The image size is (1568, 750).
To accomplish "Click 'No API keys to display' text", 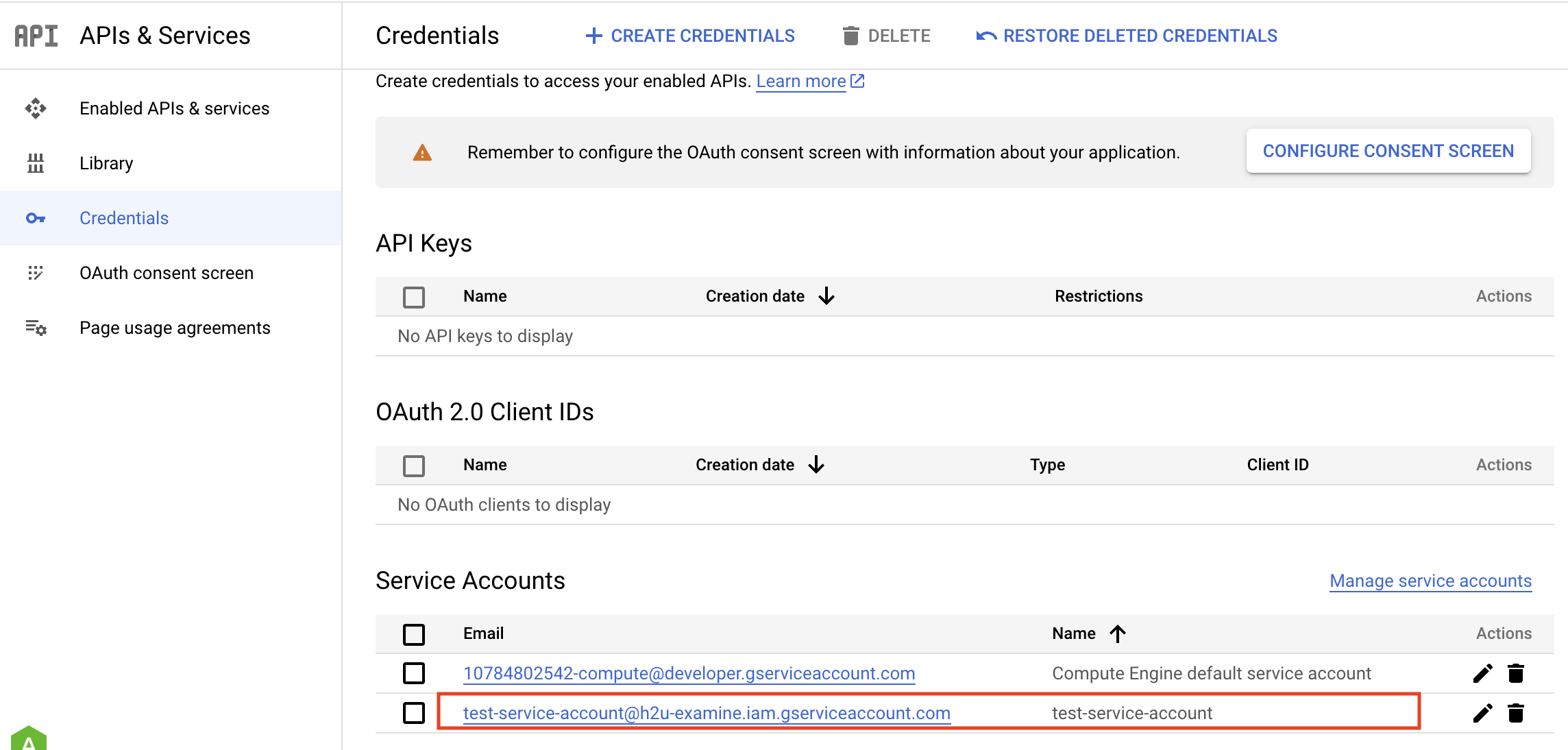I will coord(485,336).
